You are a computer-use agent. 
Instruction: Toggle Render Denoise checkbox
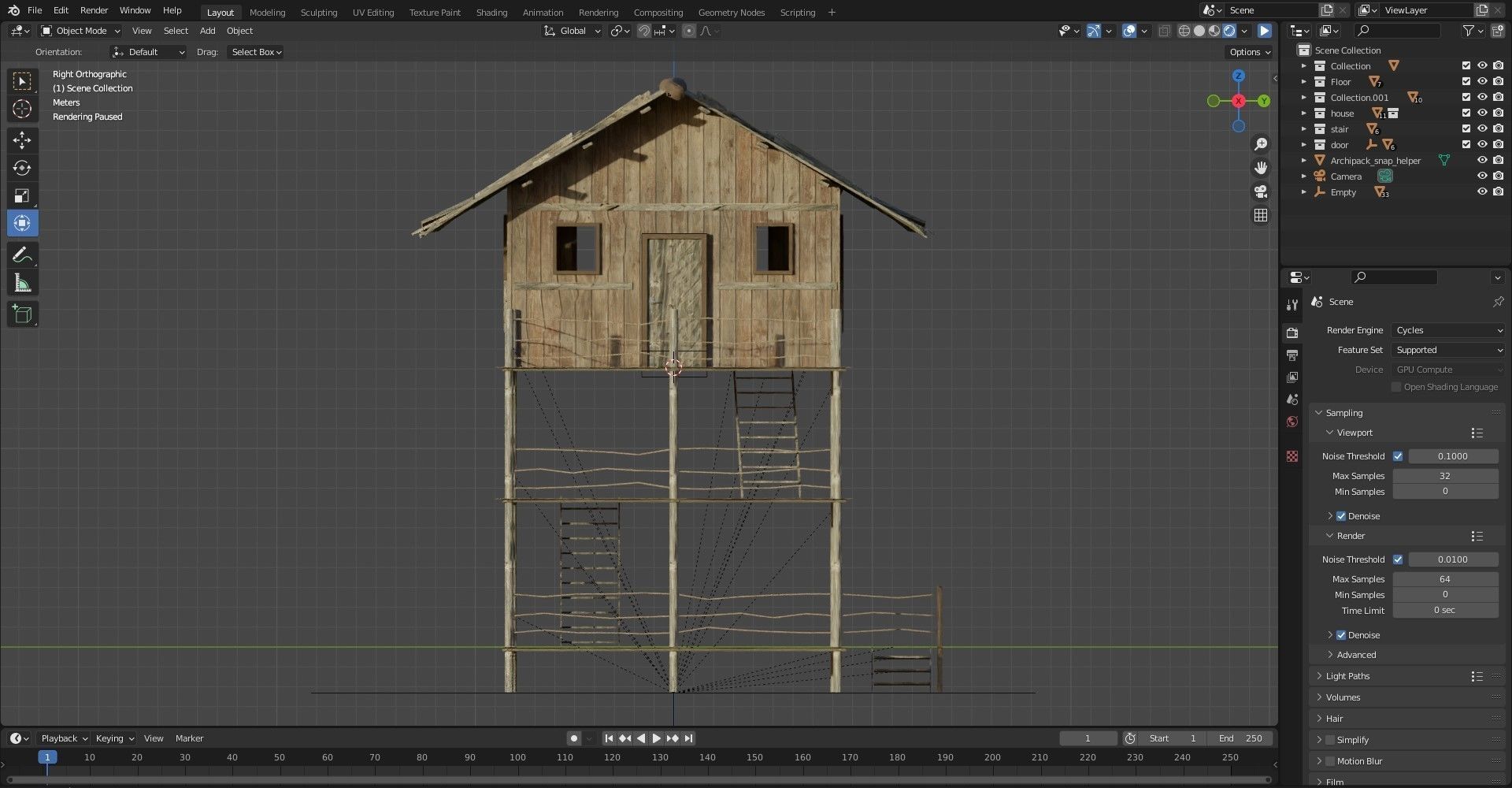[x=1341, y=635]
